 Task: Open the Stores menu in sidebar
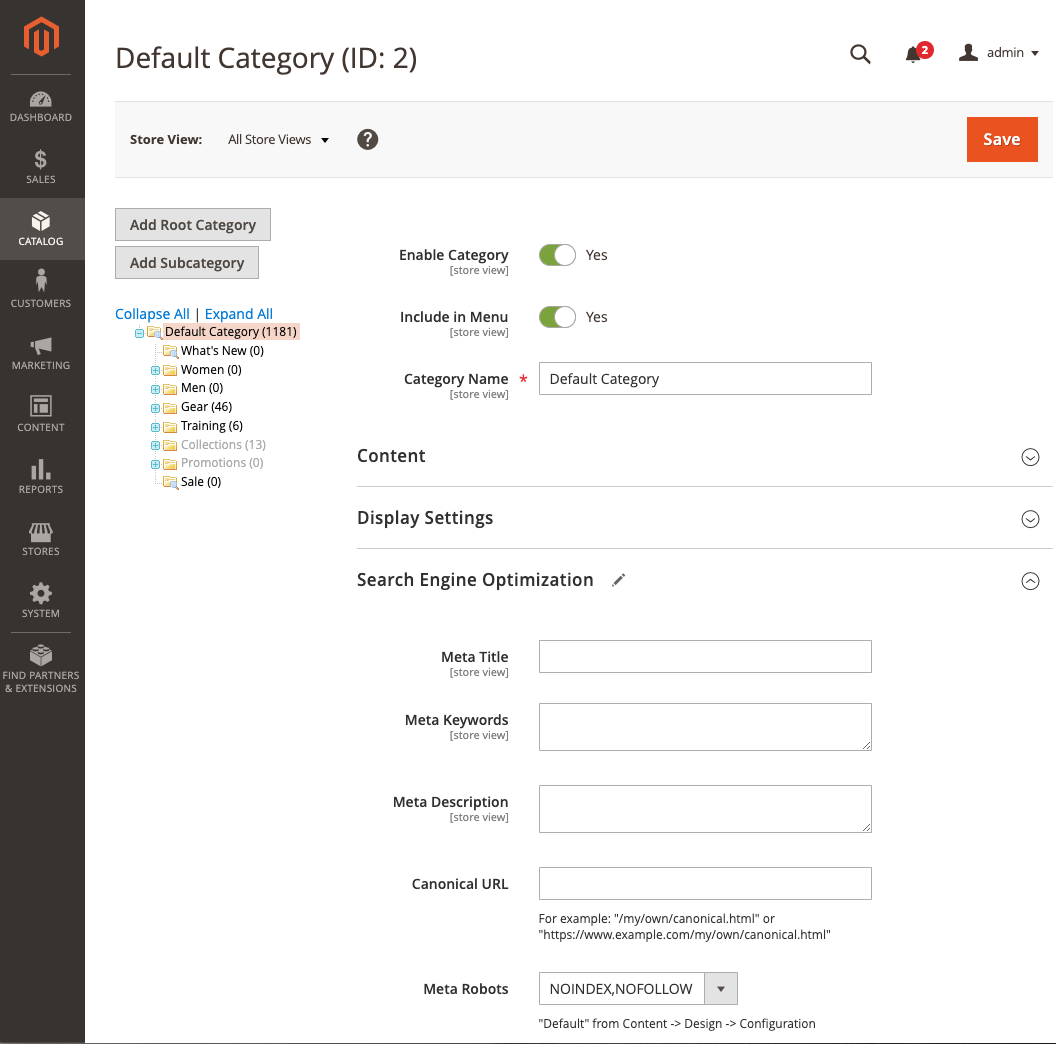41,539
